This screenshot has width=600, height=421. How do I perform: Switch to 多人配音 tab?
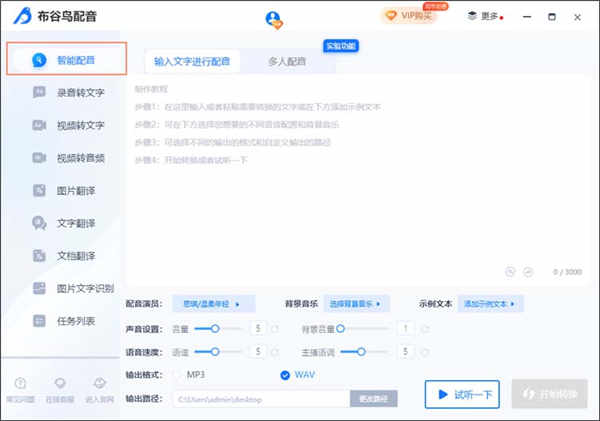pos(287,61)
